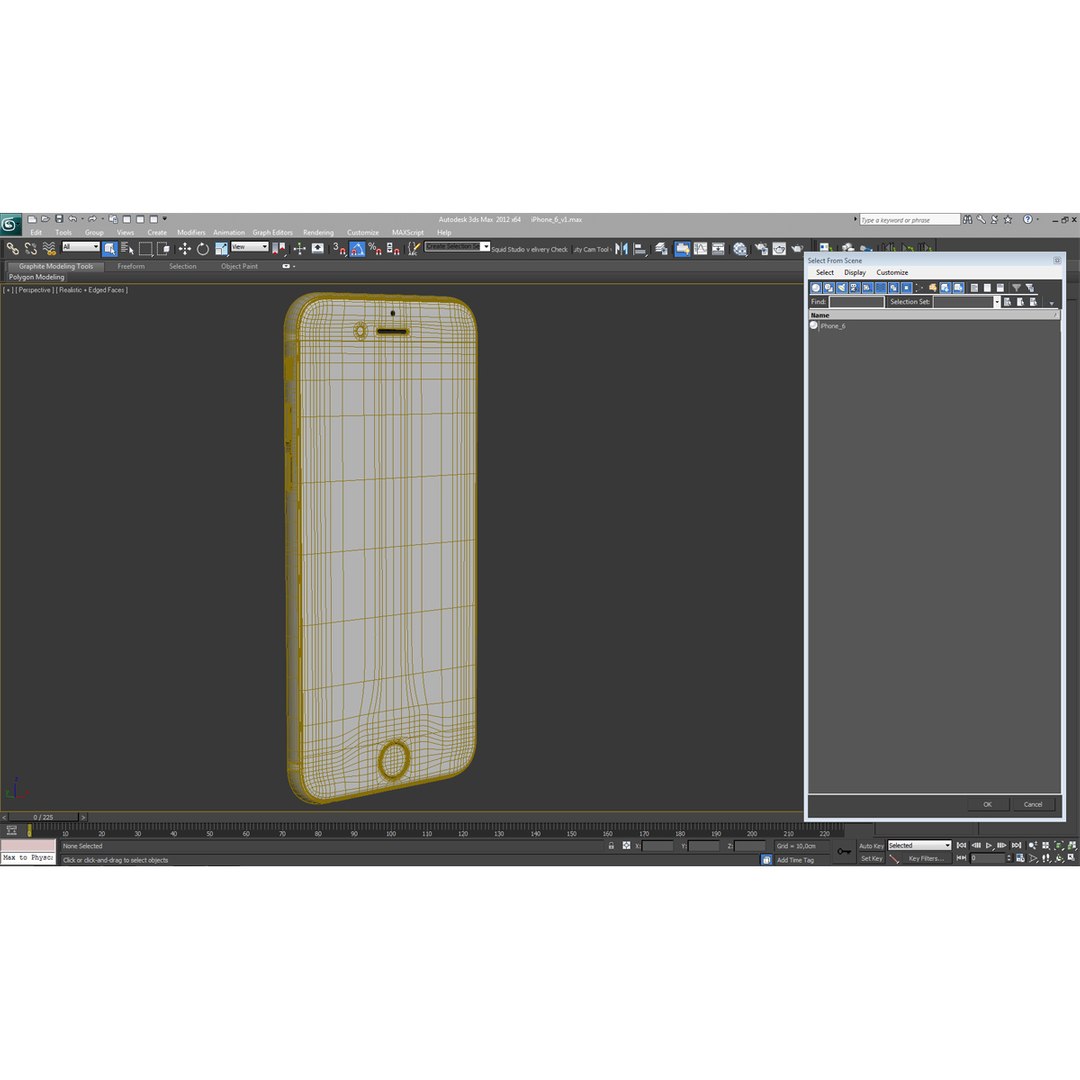Switch to the Object Paint tab
Screen dimensions: 1080x1080
(239, 266)
